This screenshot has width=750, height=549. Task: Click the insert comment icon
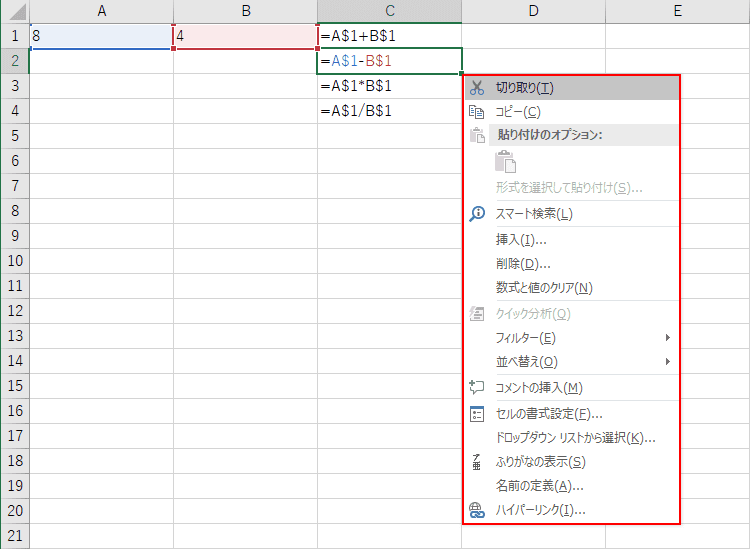(476, 387)
